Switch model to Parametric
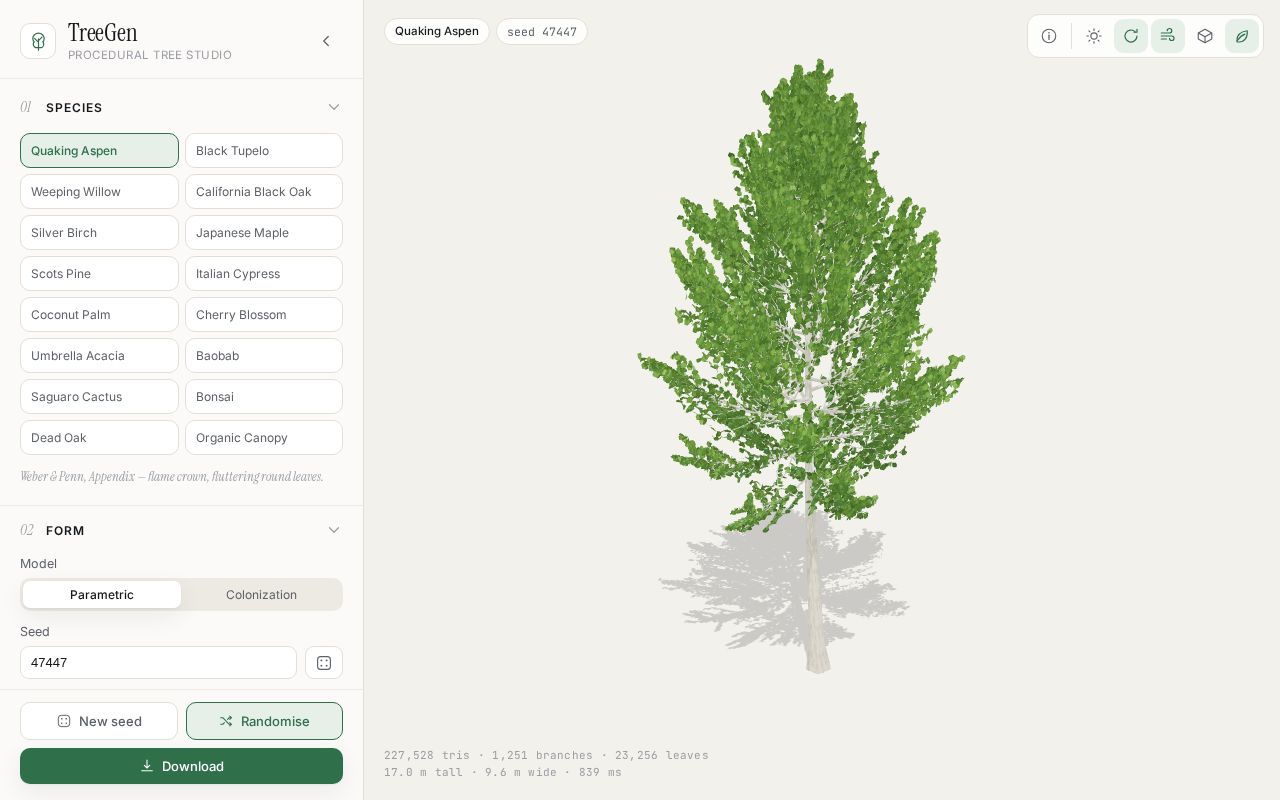Screen dimensions: 1280x800 [x=102, y=595]
